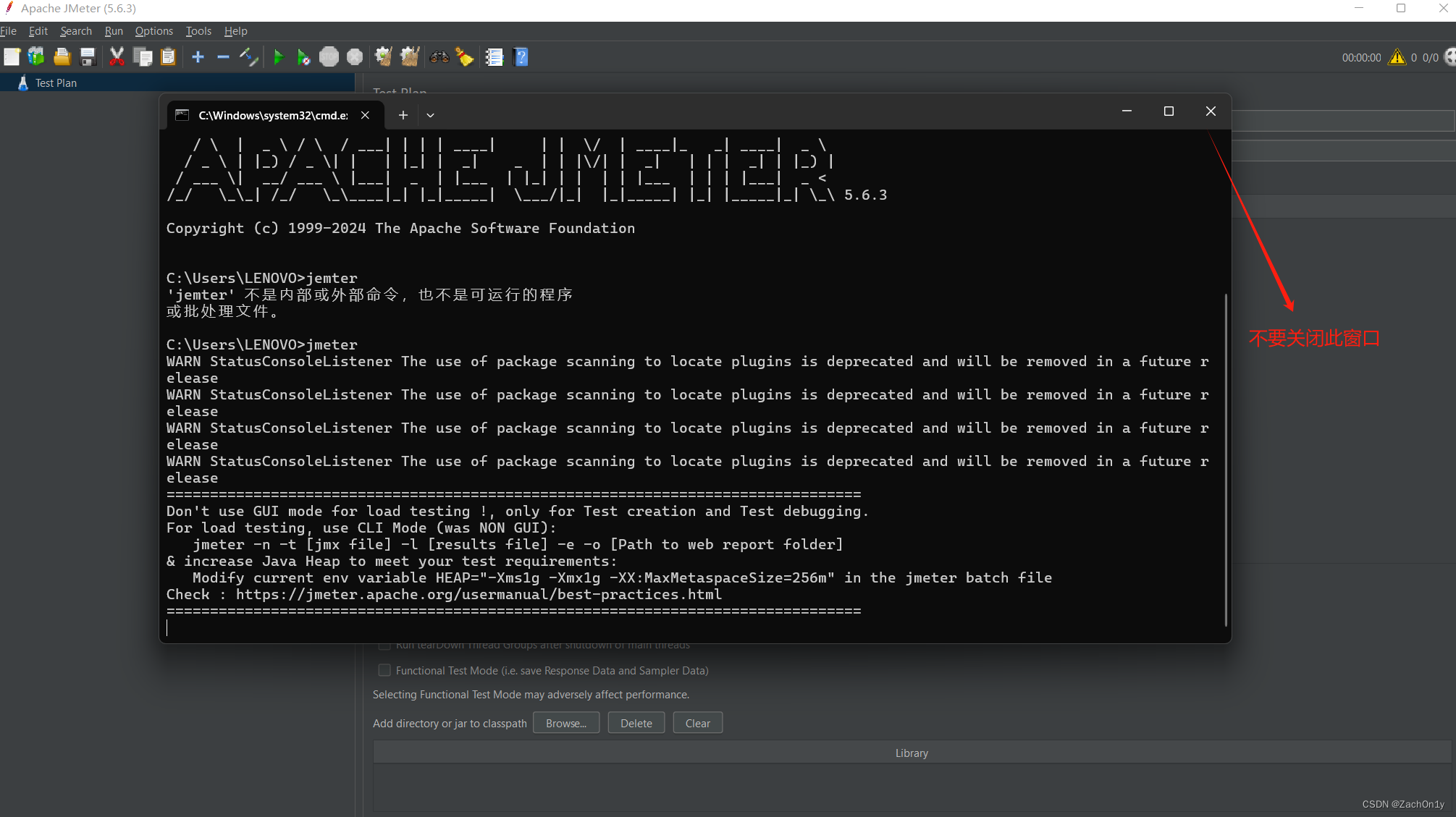The height and width of the screenshot is (817, 1456).
Task: Click the Cut scissors icon
Action: pyautogui.click(x=117, y=57)
